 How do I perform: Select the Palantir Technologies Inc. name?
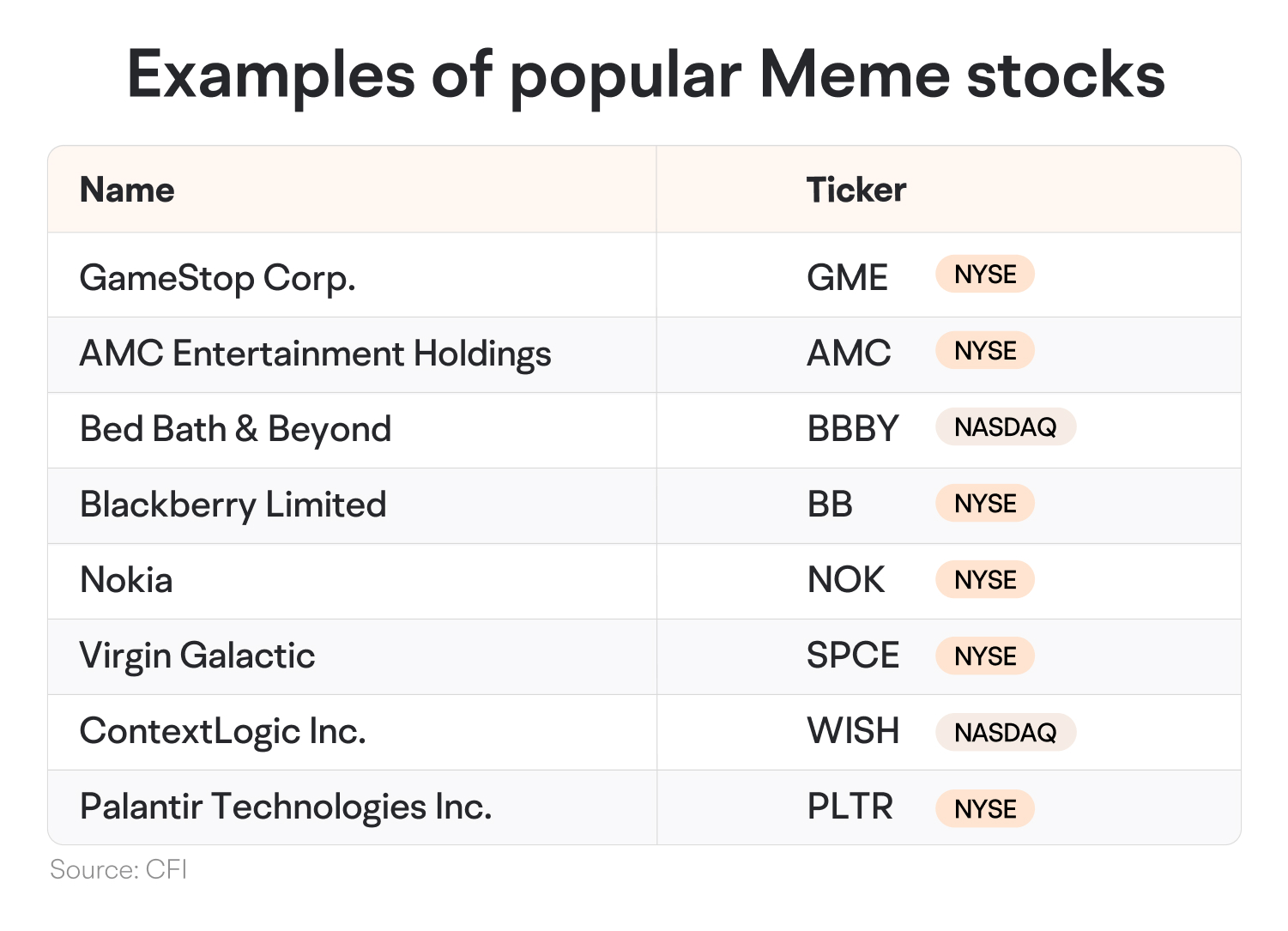click(286, 807)
